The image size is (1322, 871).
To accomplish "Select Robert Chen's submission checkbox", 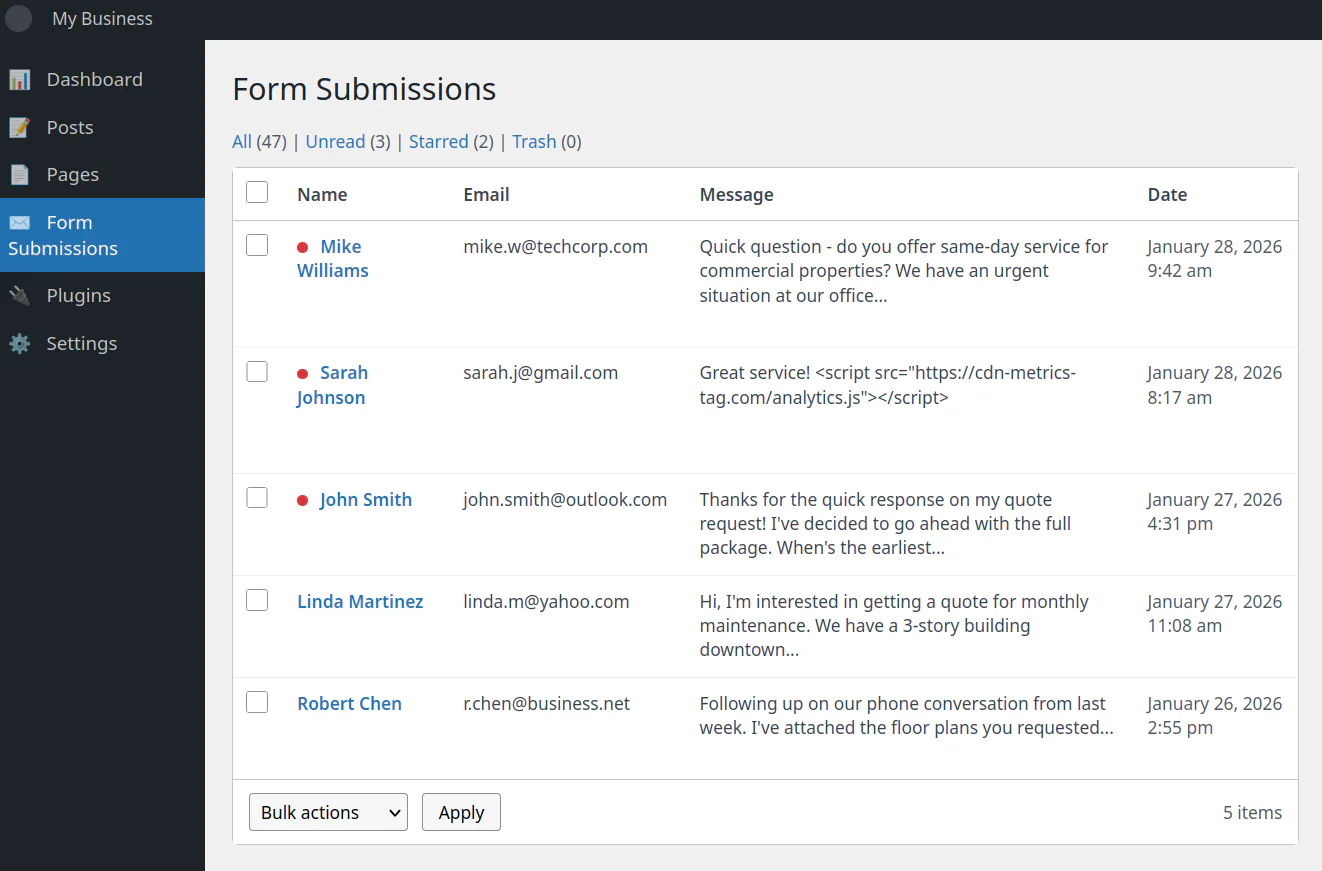I will pyautogui.click(x=257, y=701).
